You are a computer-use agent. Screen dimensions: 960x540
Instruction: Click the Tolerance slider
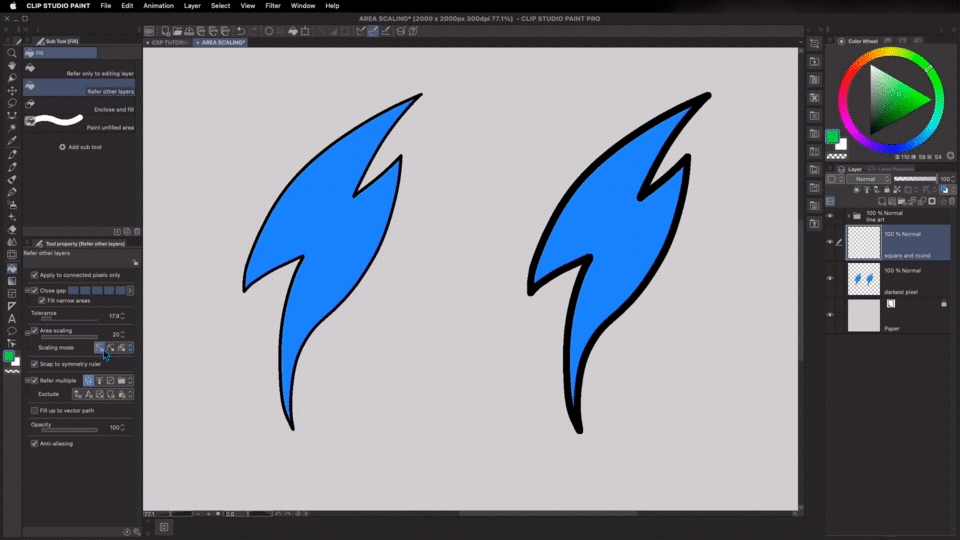tap(69, 320)
